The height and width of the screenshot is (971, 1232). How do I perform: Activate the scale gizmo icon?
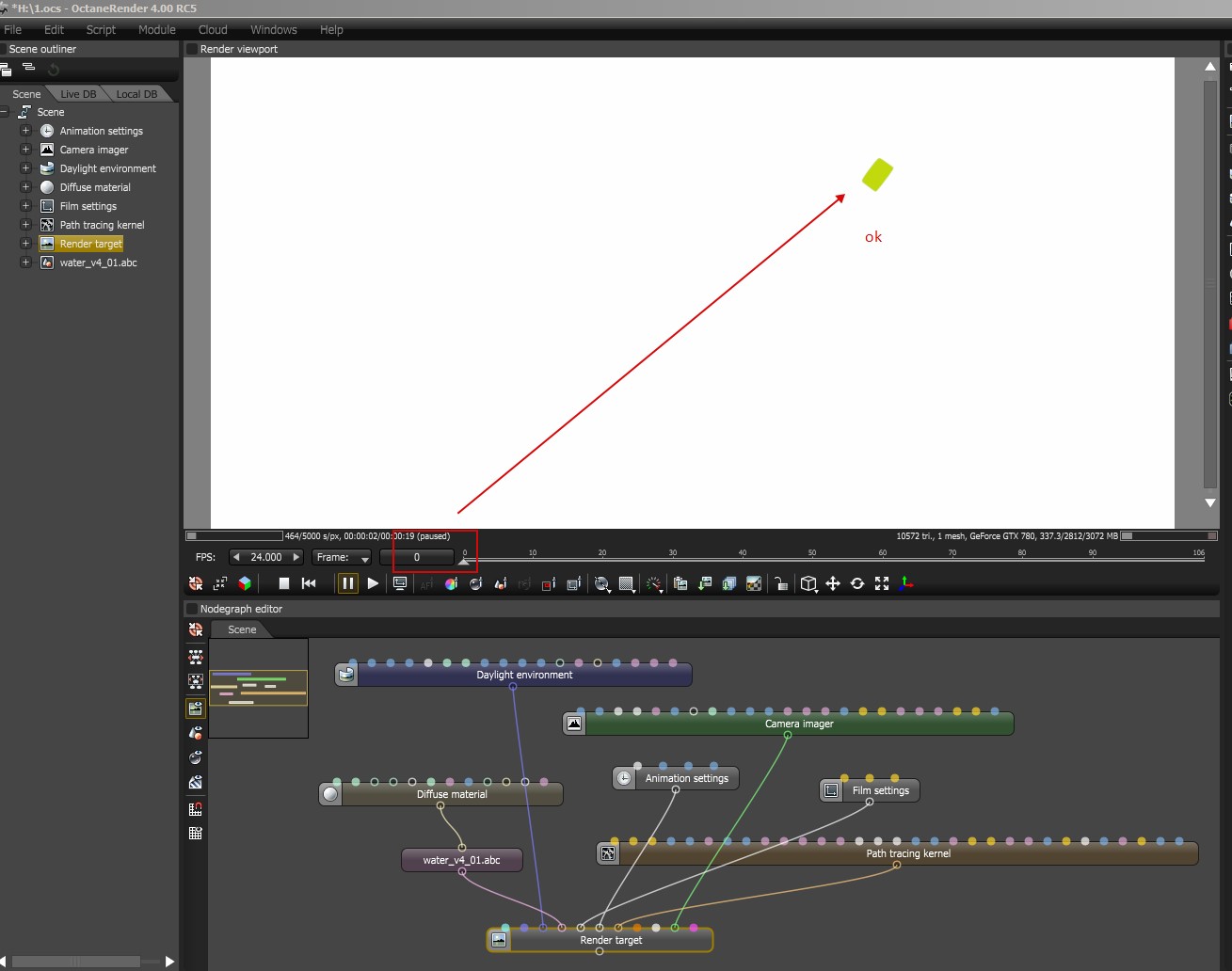(882, 583)
